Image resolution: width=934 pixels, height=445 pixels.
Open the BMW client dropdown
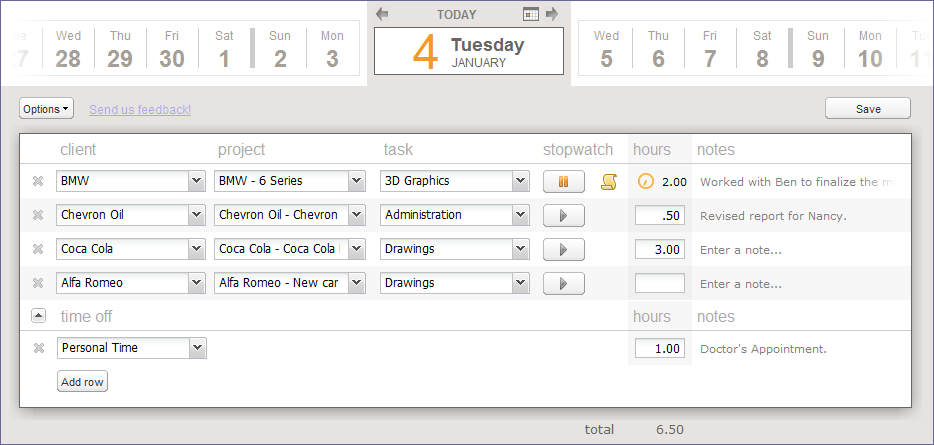197,181
